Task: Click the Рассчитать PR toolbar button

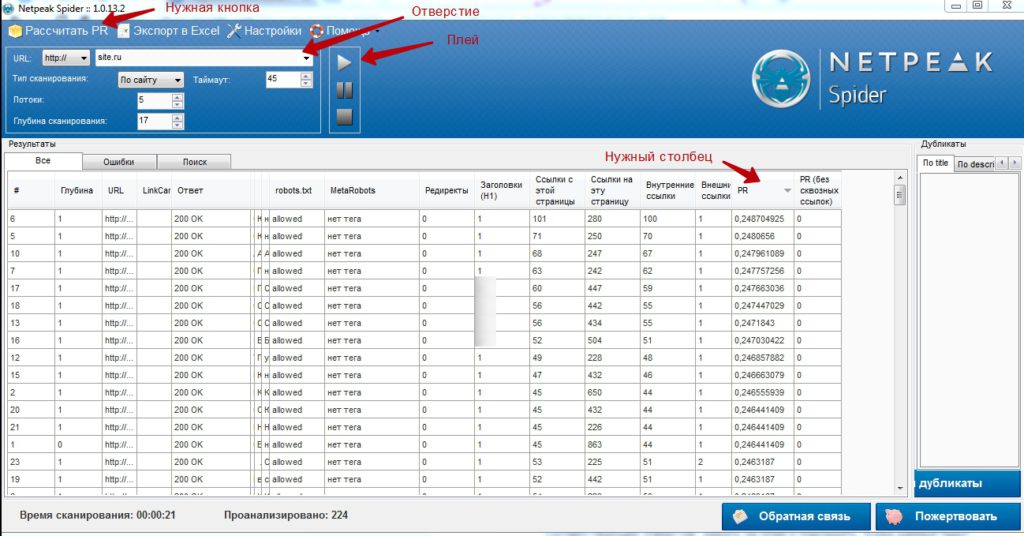Action: pyautogui.click(x=58, y=31)
